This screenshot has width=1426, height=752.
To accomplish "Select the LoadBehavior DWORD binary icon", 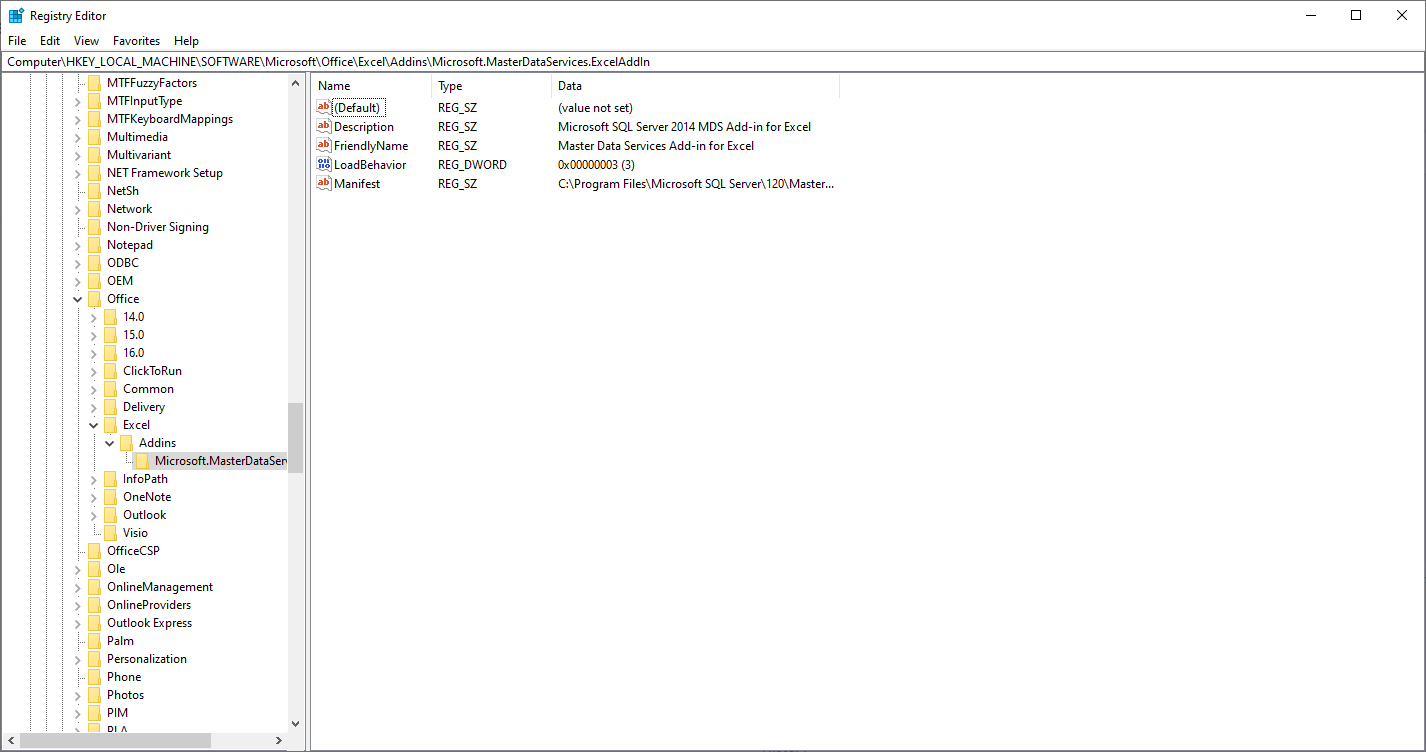I will click(x=324, y=164).
